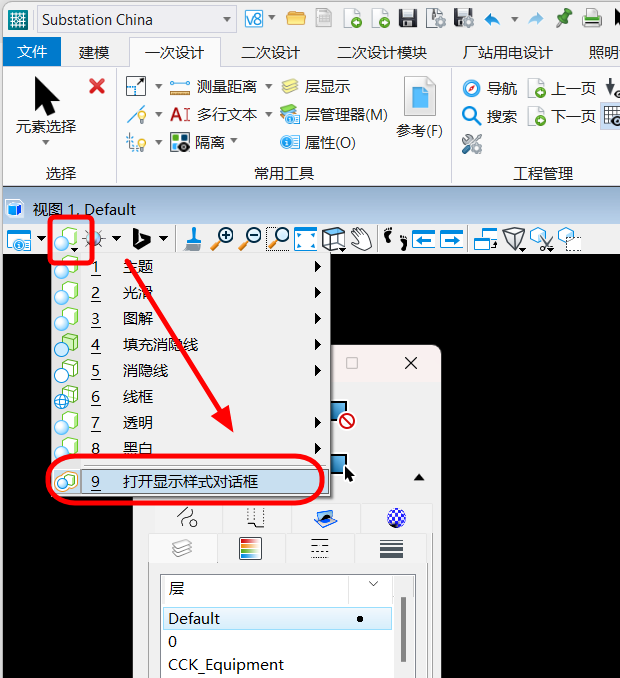Open the display style cube dropdown
620x678 pixels.
point(67,240)
